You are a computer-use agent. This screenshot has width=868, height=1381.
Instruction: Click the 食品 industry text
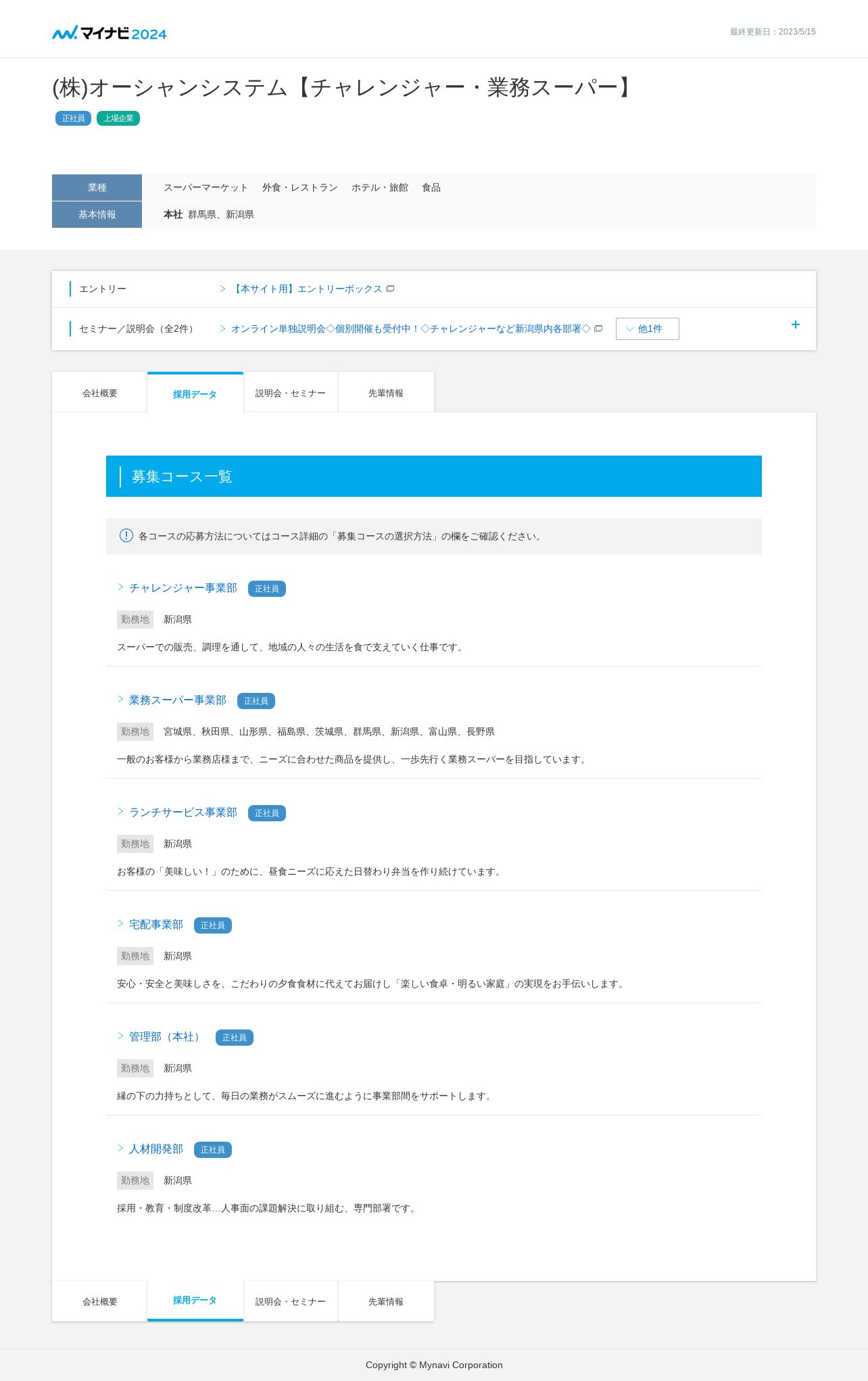[431, 187]
